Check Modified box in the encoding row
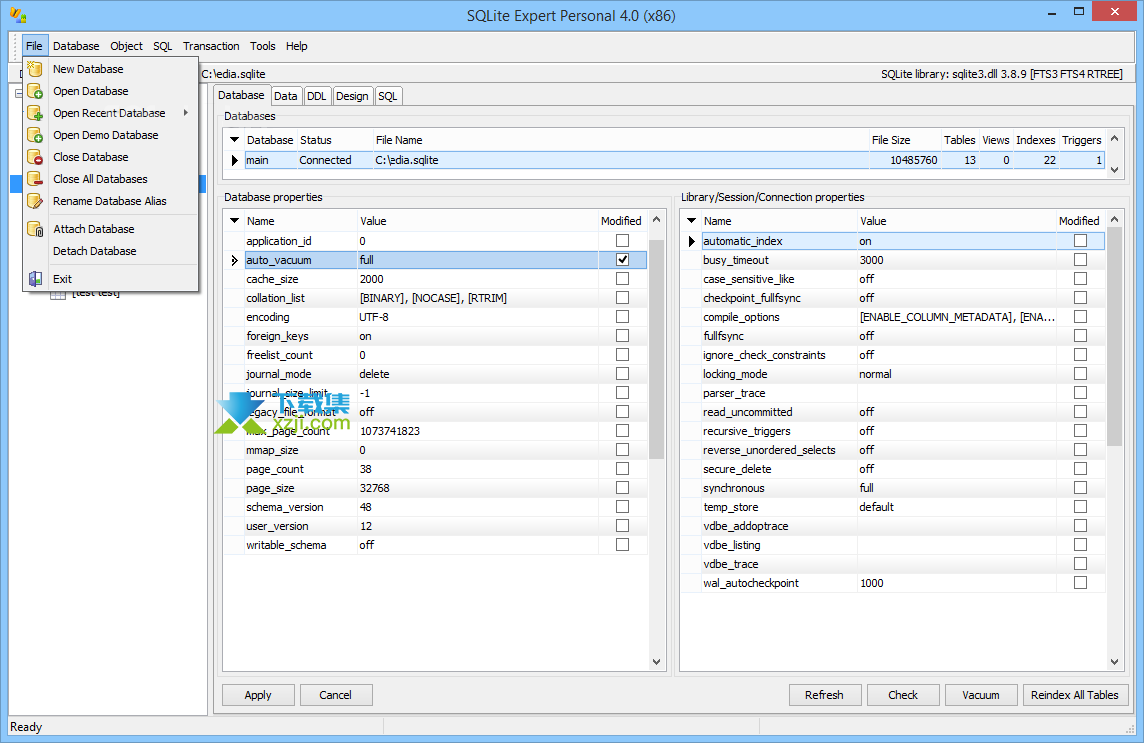This screenshot has width=1144, height=743. [x=622, y=317]
